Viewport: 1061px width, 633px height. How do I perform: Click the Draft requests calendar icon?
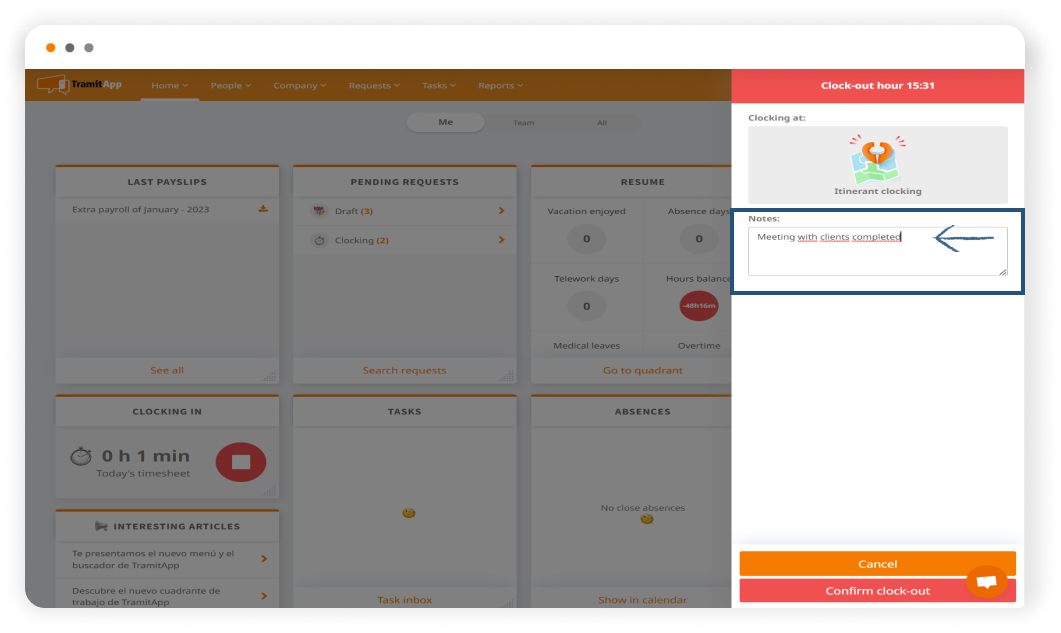319,211
